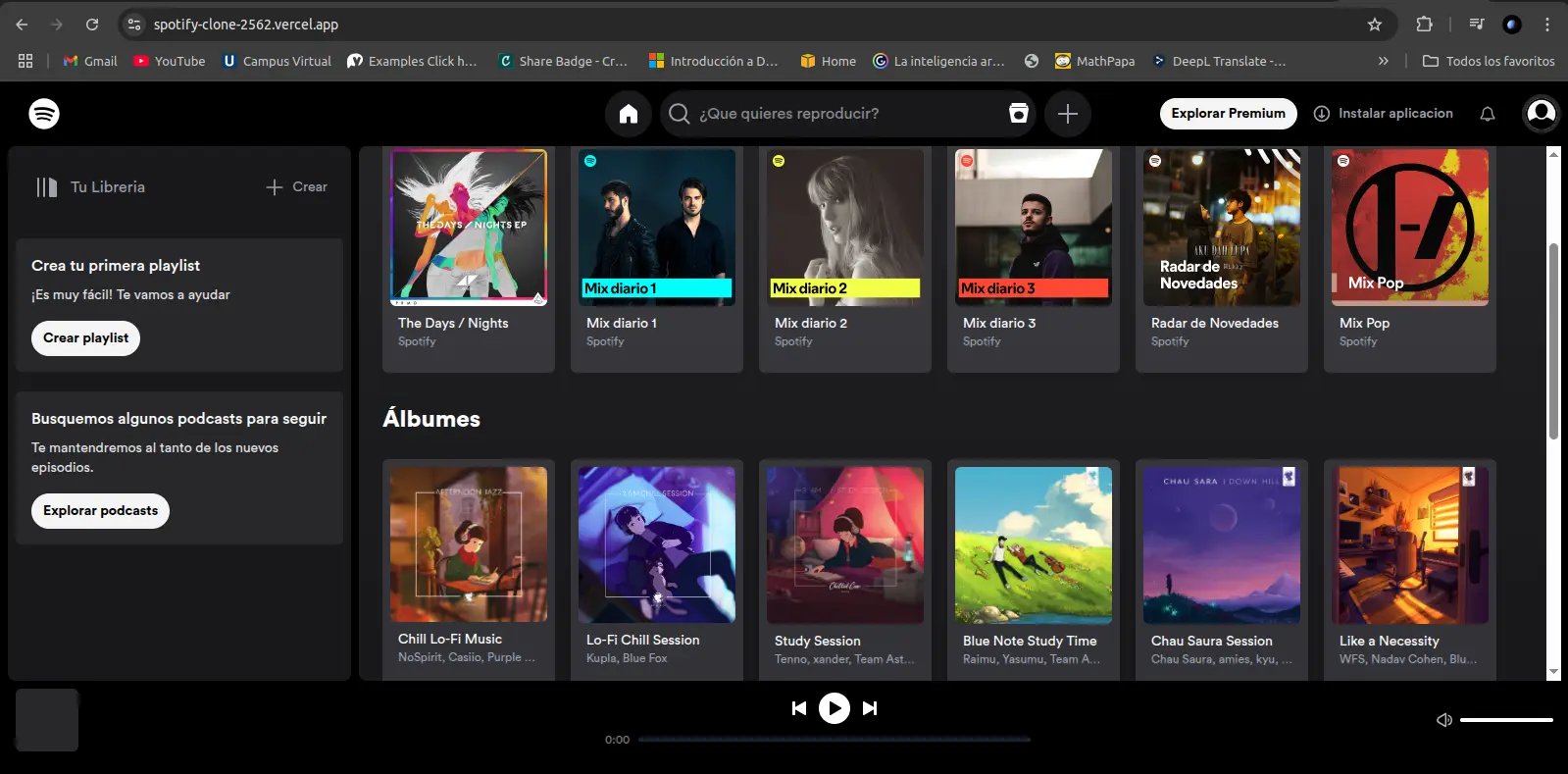1568x774 pixels.
Task: Open Mix diario 2 playlist
Action: [x=845, y=260]
